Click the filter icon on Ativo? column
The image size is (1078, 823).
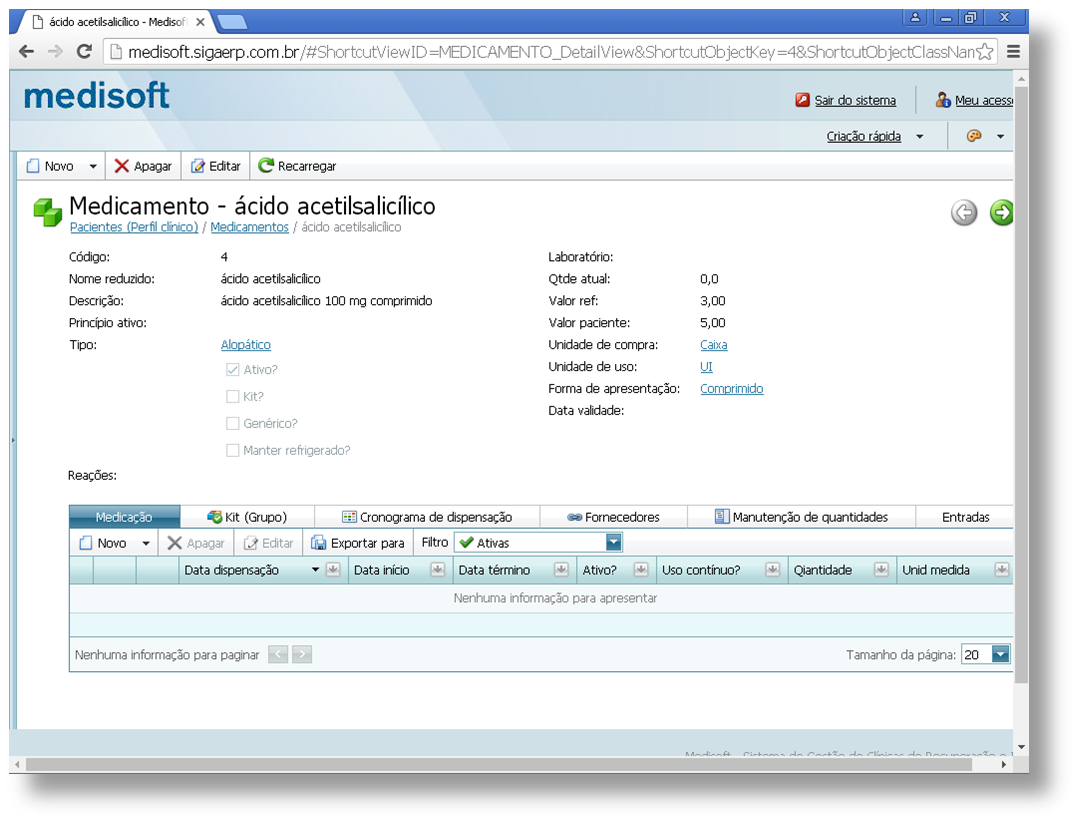click(641, 569)
